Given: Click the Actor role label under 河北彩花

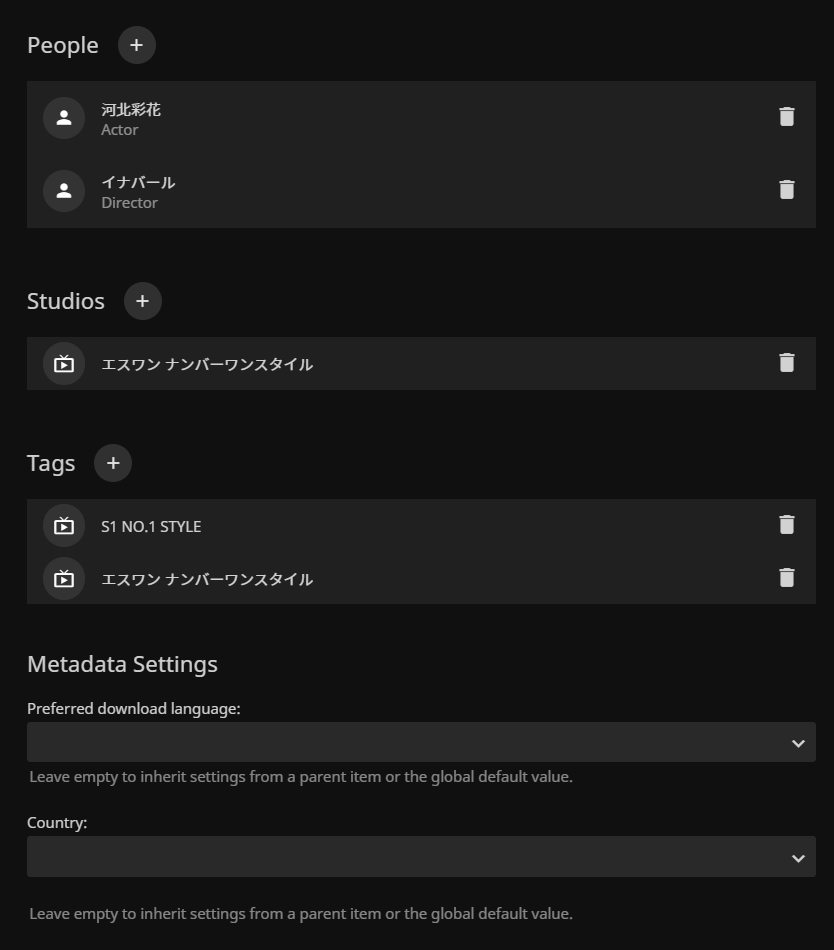Looking at the screenshot, I should point(120,129).
